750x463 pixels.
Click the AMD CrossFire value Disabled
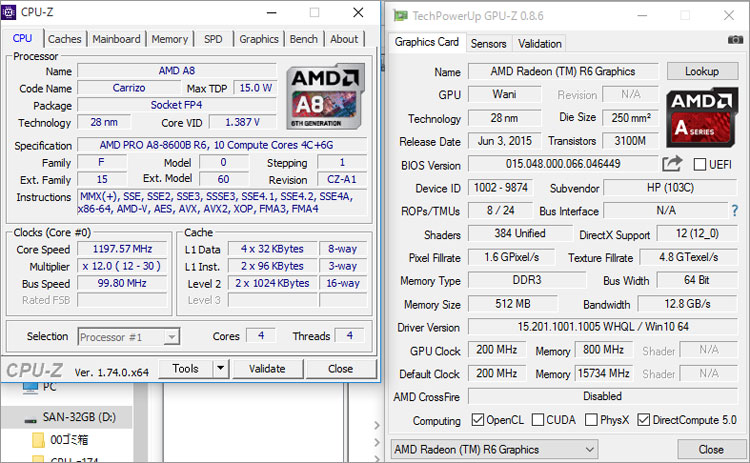tap(603, 396)
